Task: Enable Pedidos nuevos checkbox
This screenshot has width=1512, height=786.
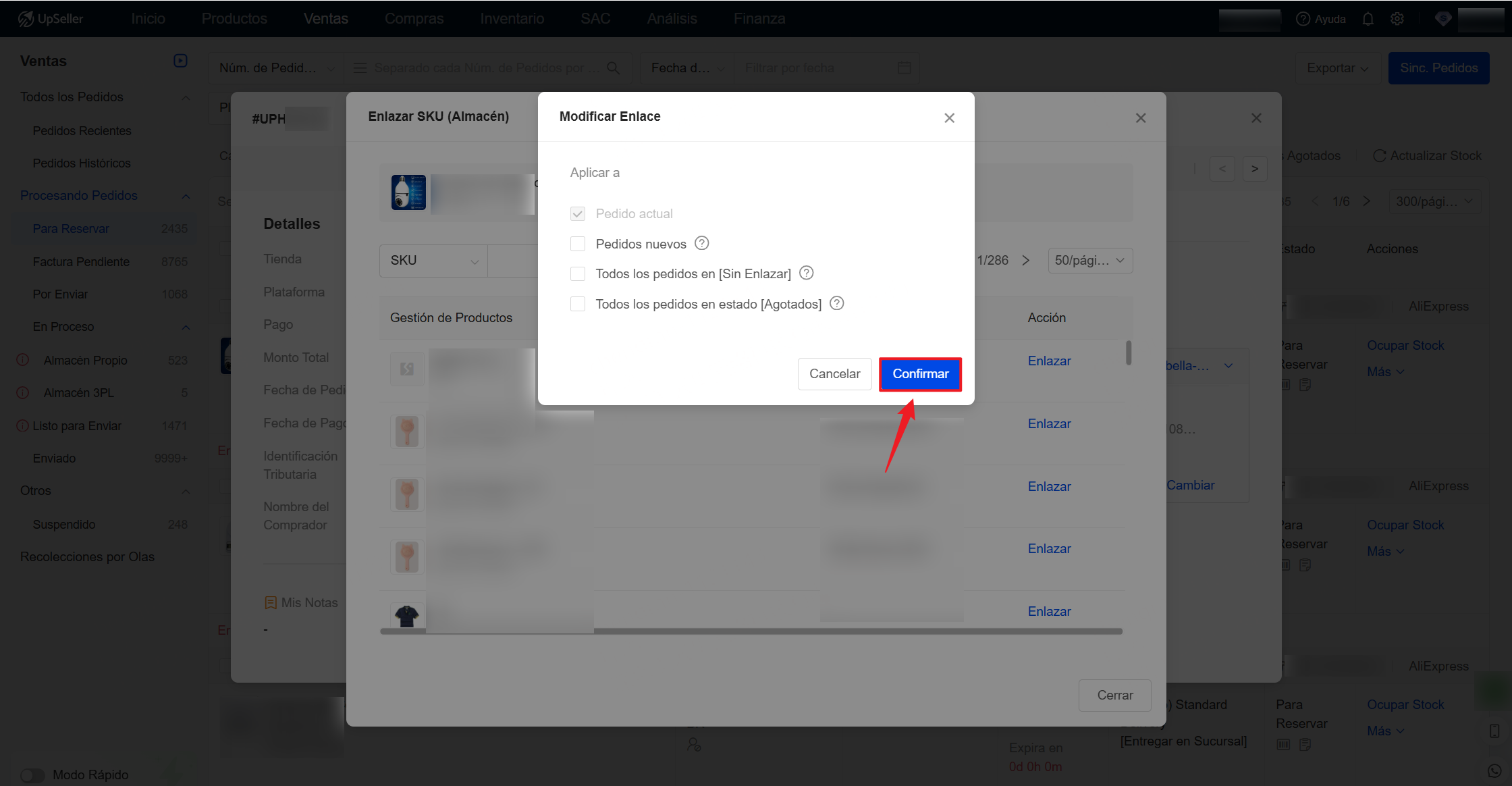Action: (x=578, y=244)
